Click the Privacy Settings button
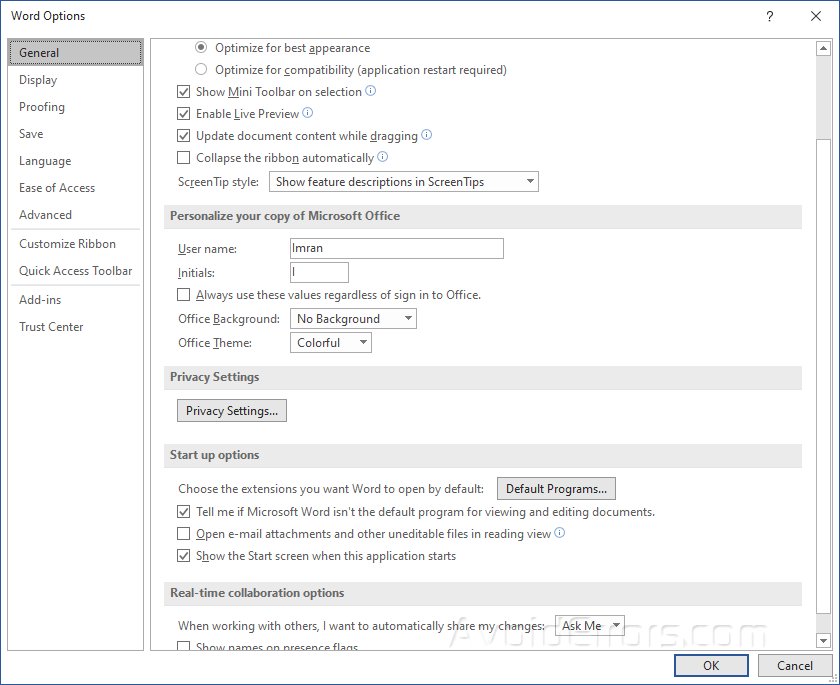This screenshot has width=840, height=685. [231, 410]
